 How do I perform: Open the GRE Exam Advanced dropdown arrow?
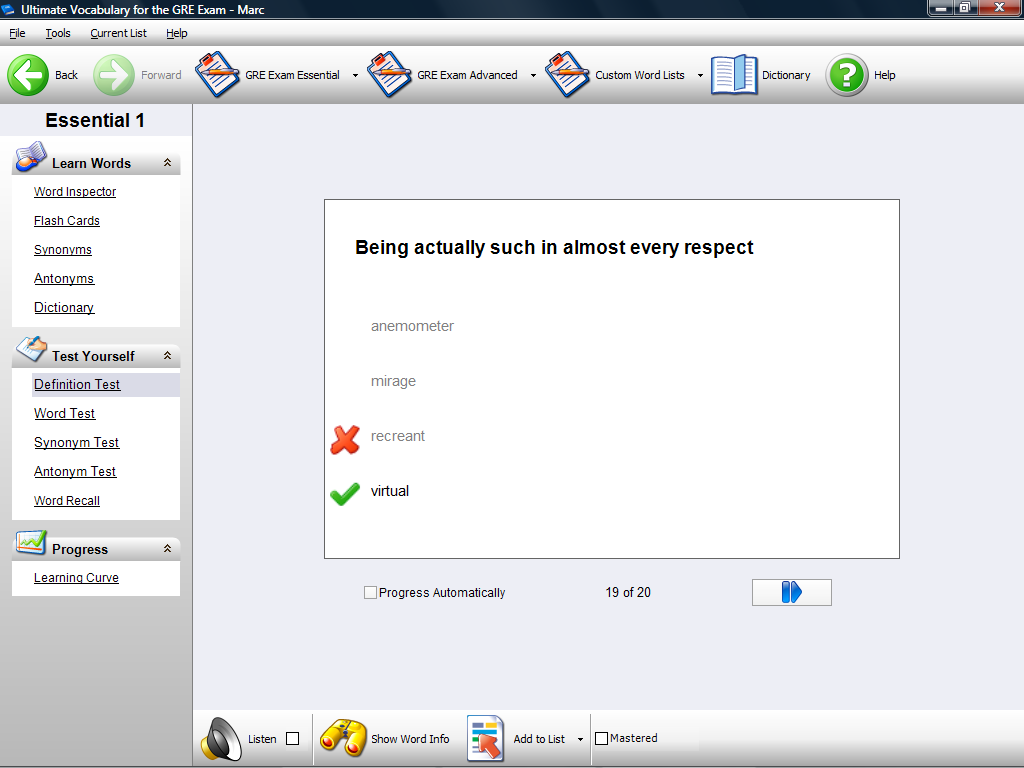533,75
